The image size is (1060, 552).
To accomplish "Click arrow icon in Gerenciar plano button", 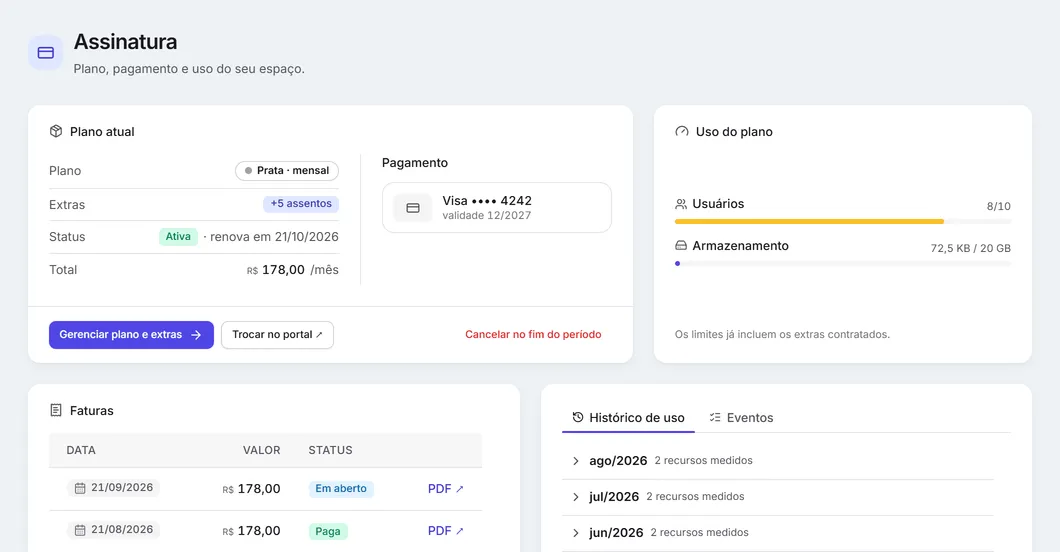I will (x=196, y=335).
